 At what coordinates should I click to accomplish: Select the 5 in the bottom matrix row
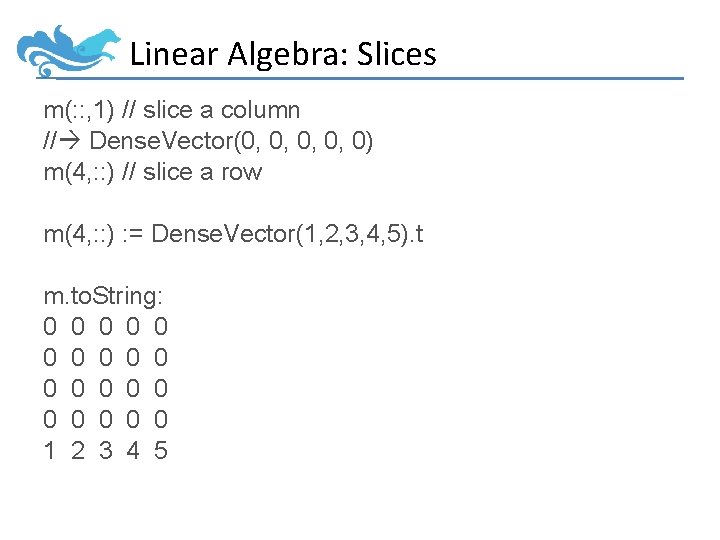(x=161, y=450)
